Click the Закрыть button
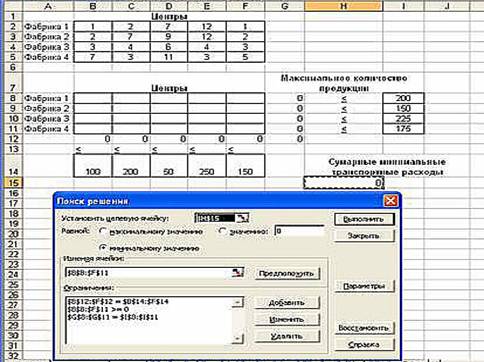 (364, 236)
